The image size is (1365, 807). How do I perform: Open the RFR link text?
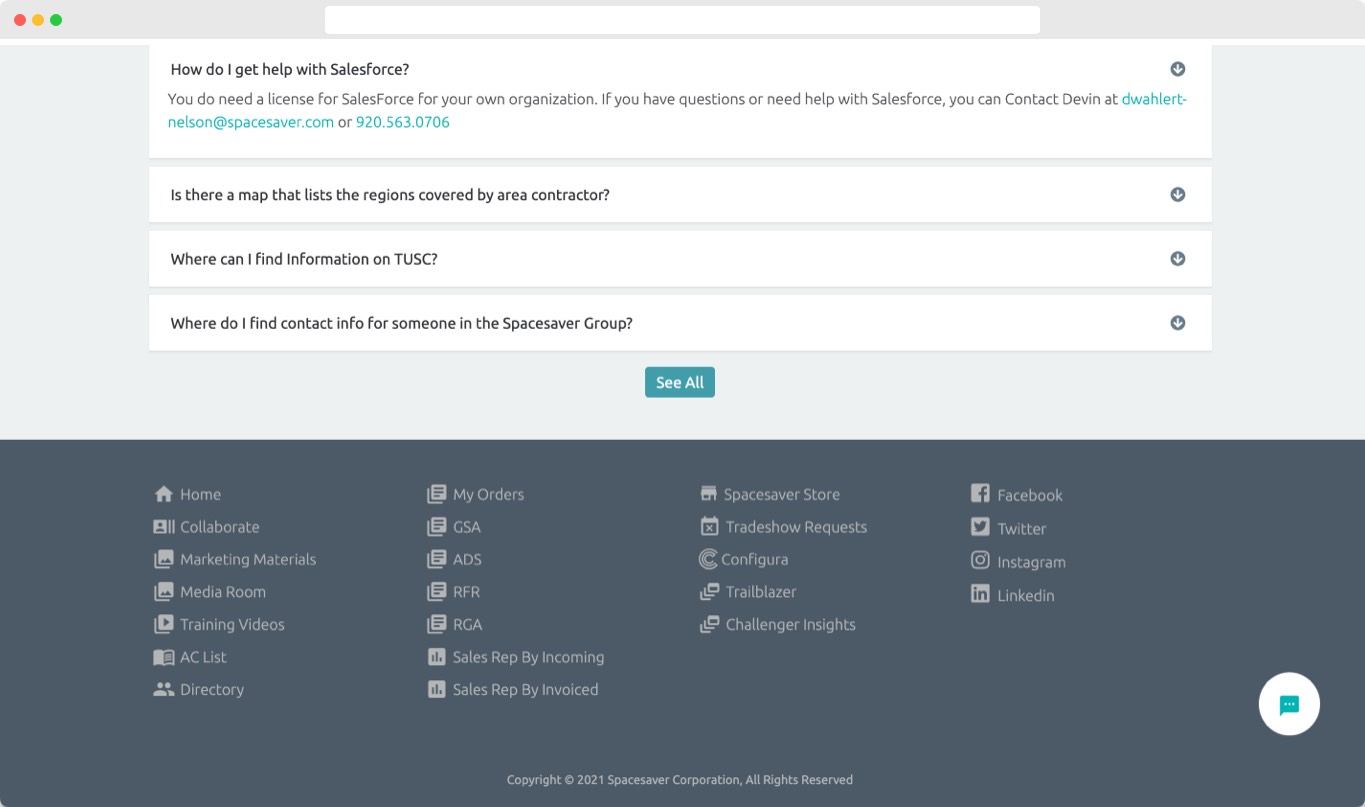pyautogui.click(x=466, y=592)
